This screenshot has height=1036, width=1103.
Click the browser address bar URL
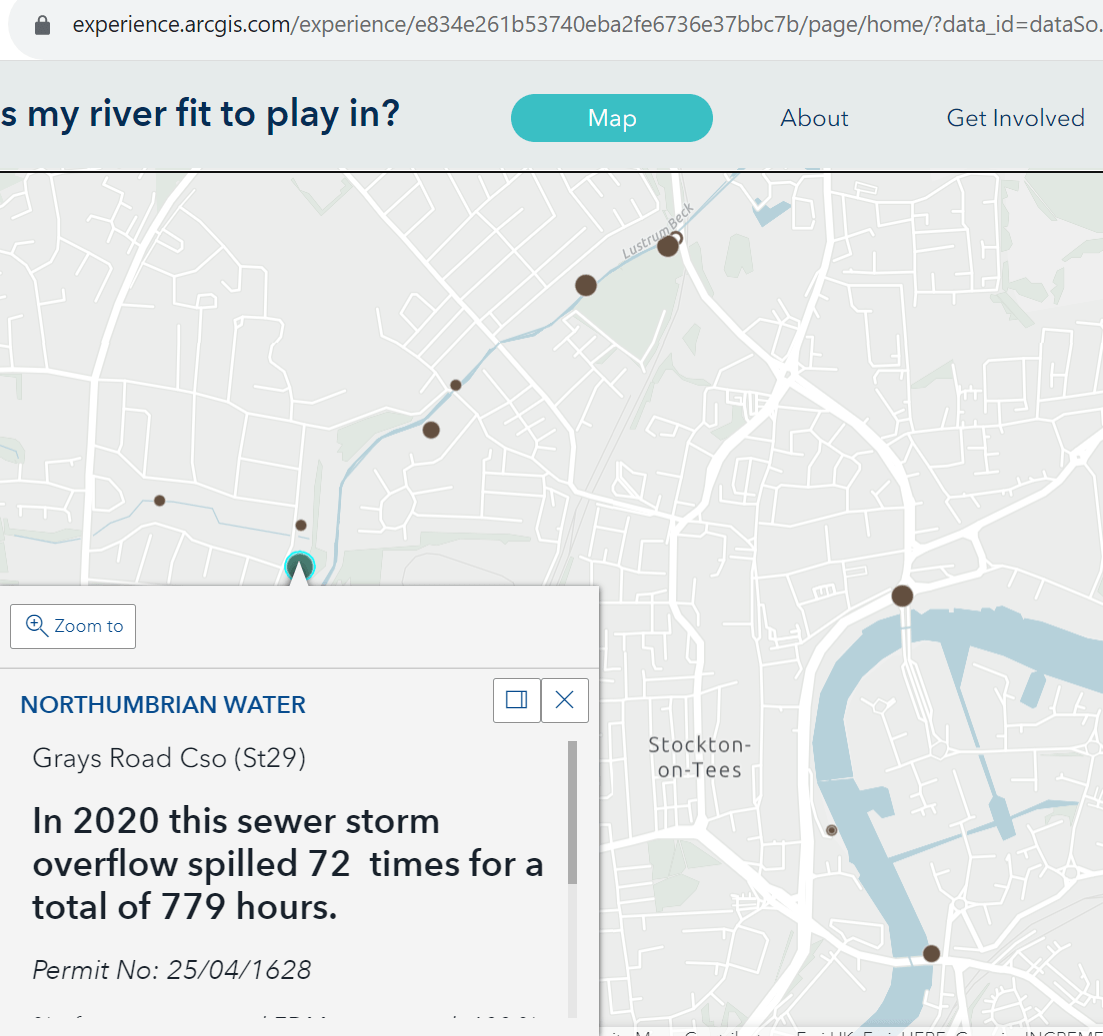point(587,25)
